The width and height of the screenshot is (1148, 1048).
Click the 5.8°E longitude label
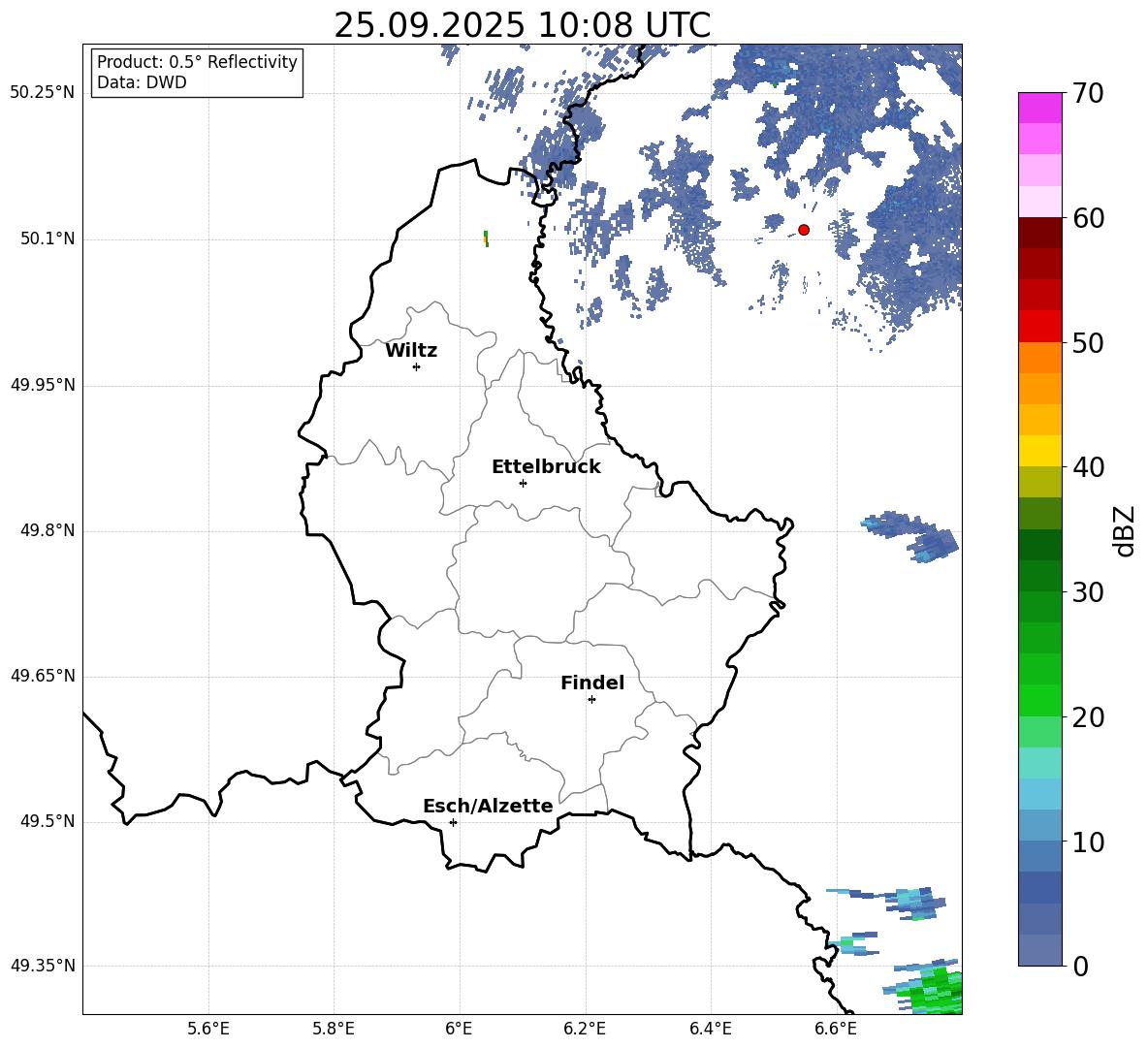334,1029
